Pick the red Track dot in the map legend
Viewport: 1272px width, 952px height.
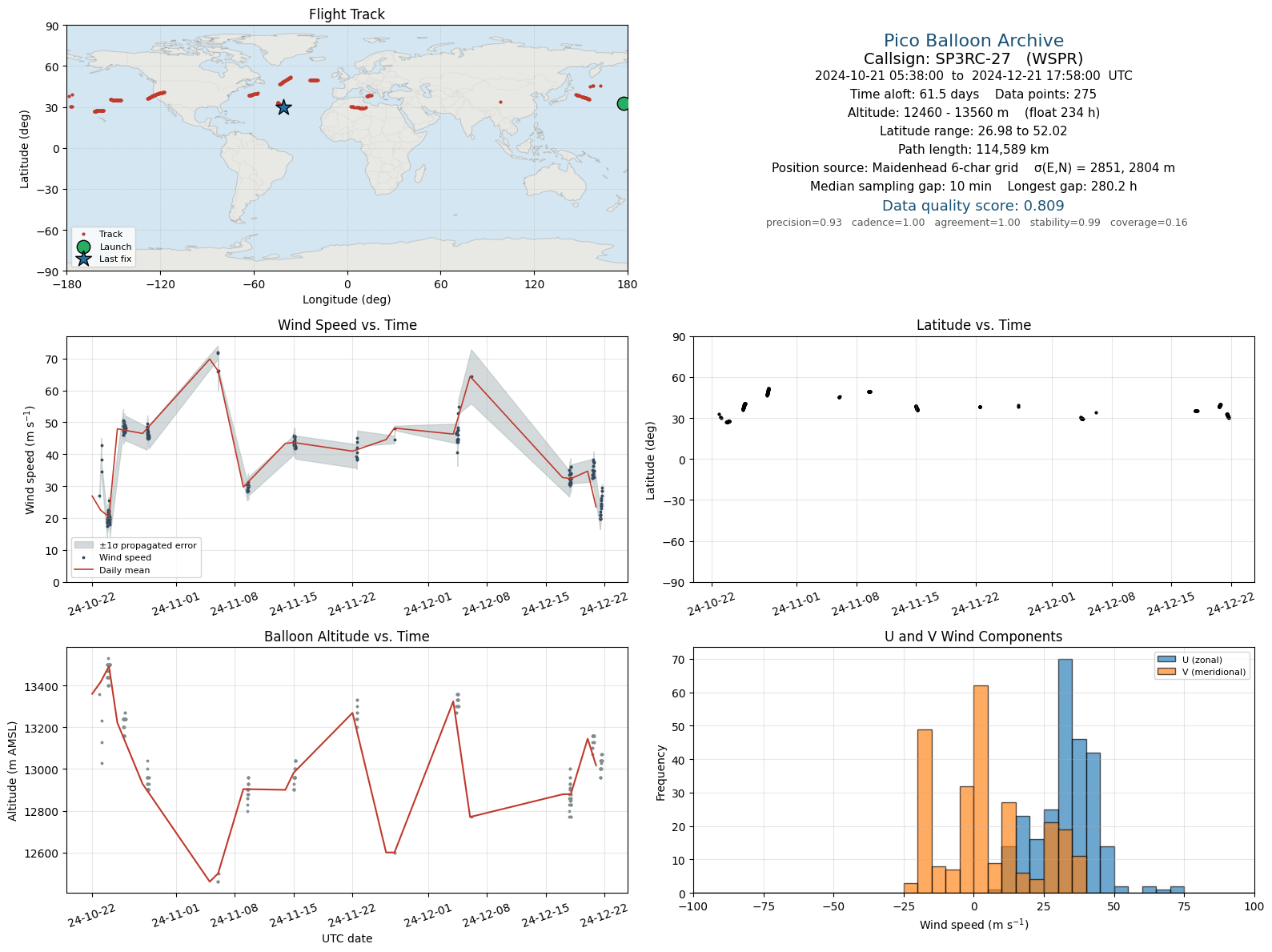pos(83,235)
